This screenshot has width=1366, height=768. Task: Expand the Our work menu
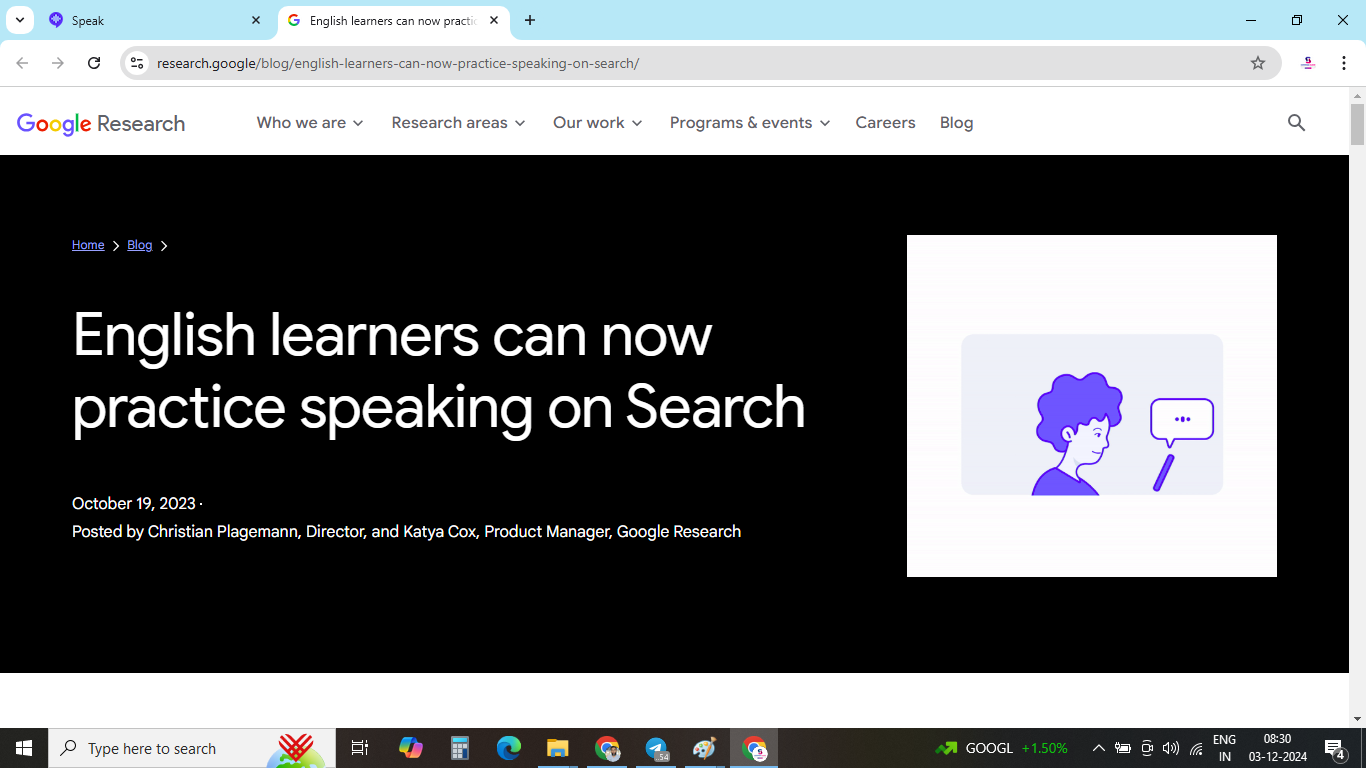click(x=598, y=123)
